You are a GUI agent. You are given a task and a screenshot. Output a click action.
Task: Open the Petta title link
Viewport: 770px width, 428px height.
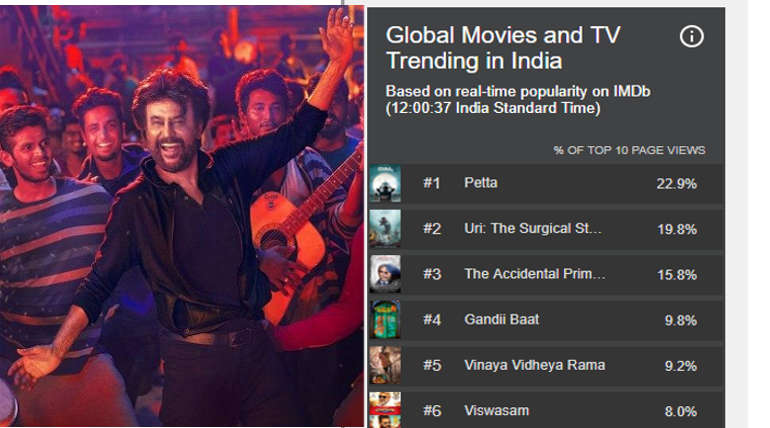(x=480, y=183)
